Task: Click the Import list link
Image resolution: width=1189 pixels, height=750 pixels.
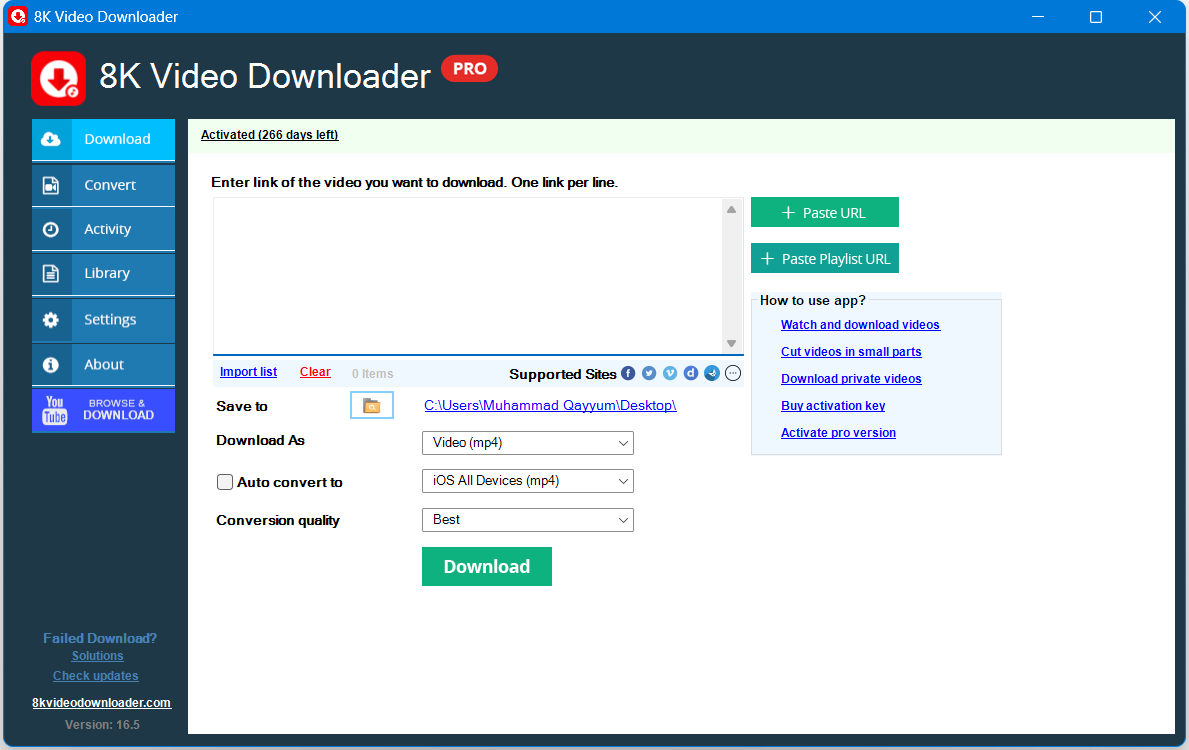Action: click(248, 372)
